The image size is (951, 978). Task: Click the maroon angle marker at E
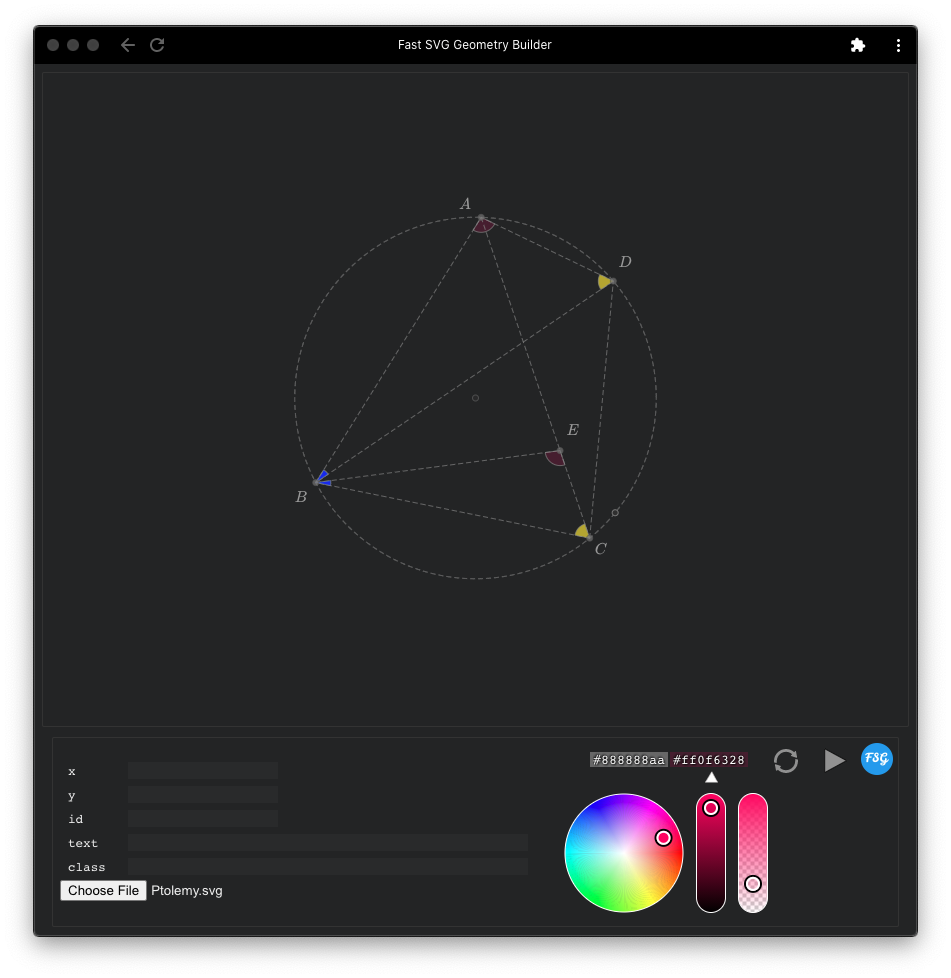point(556,458)
